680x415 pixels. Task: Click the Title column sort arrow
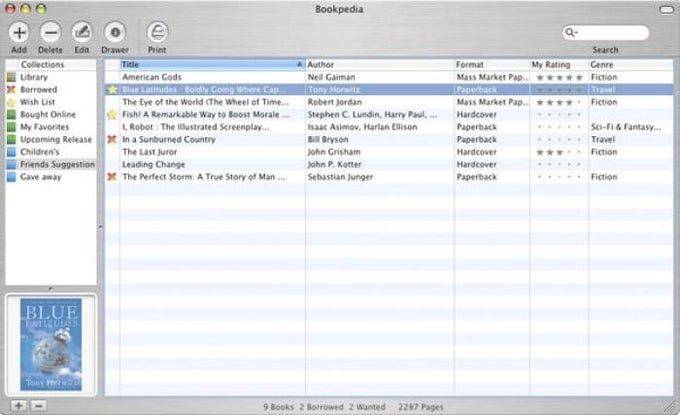click(299, 65)
